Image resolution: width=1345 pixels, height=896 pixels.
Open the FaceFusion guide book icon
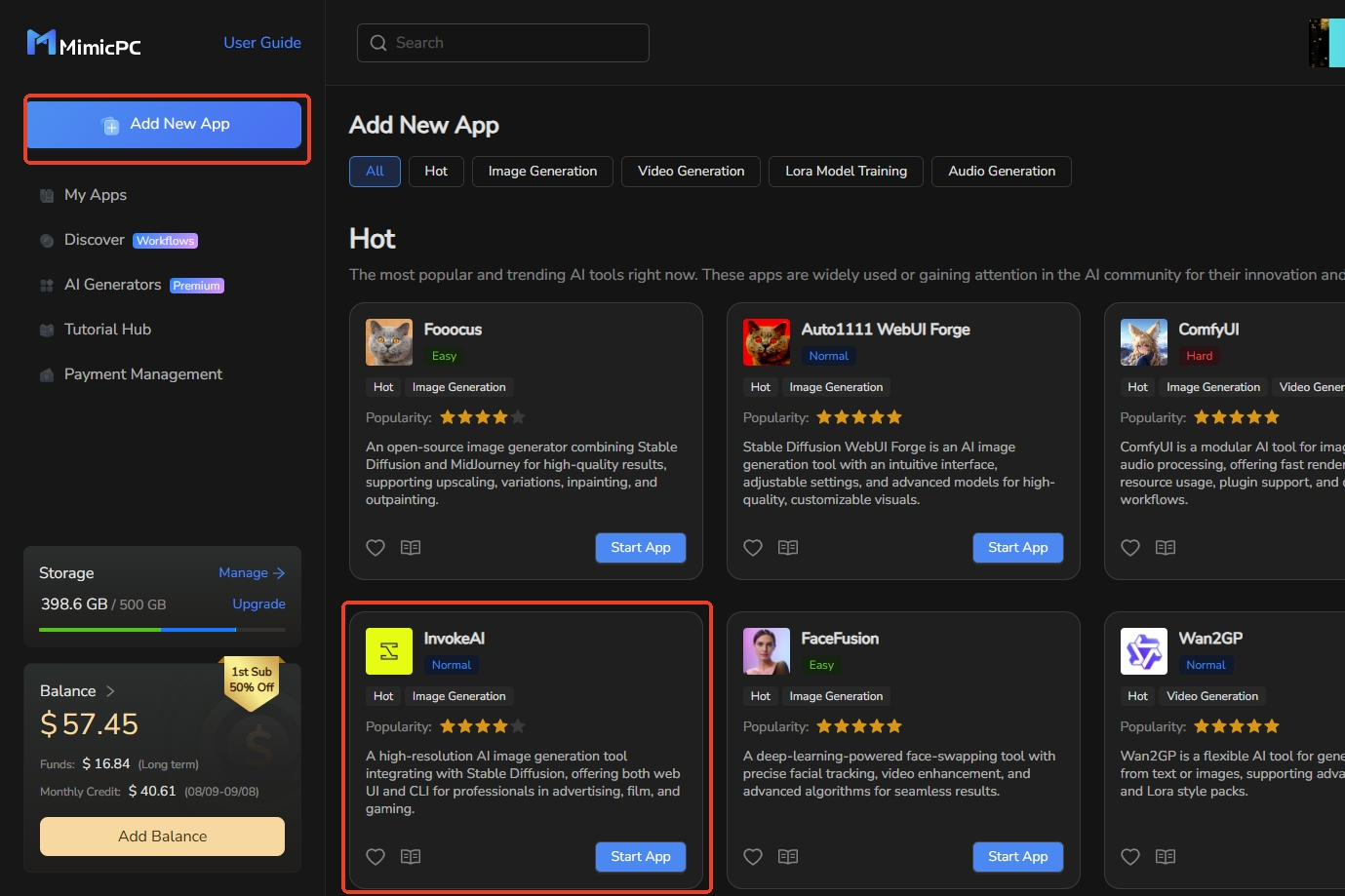click(x=788, y=857)
